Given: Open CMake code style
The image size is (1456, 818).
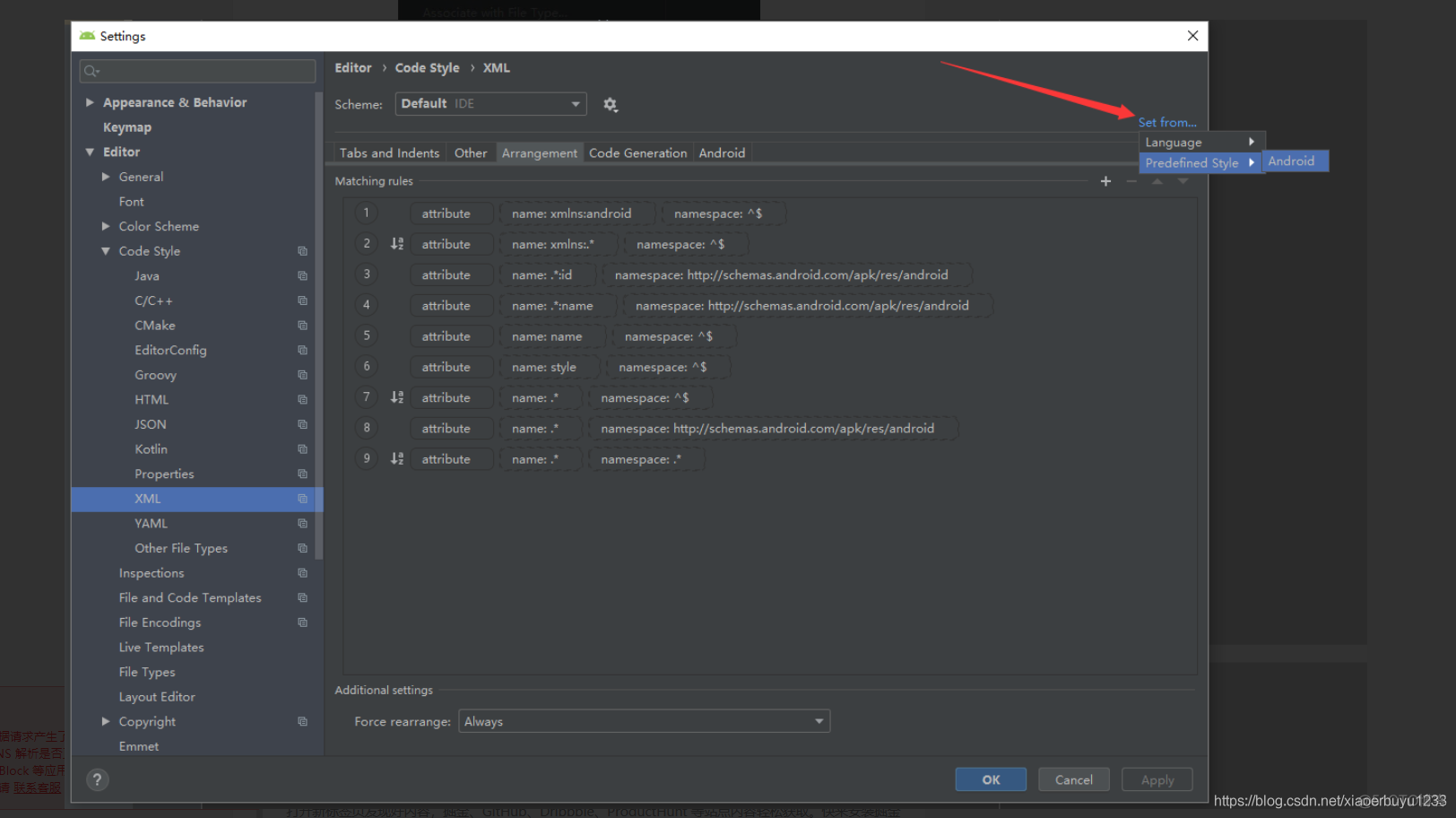Looking at the screenshot, I should click(155, 326).
